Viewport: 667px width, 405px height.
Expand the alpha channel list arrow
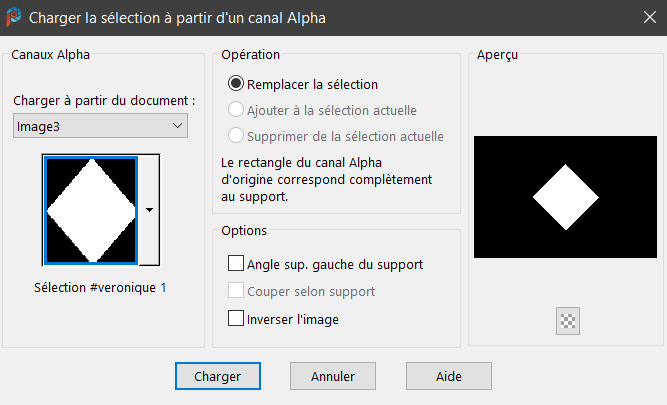point(149,210)
